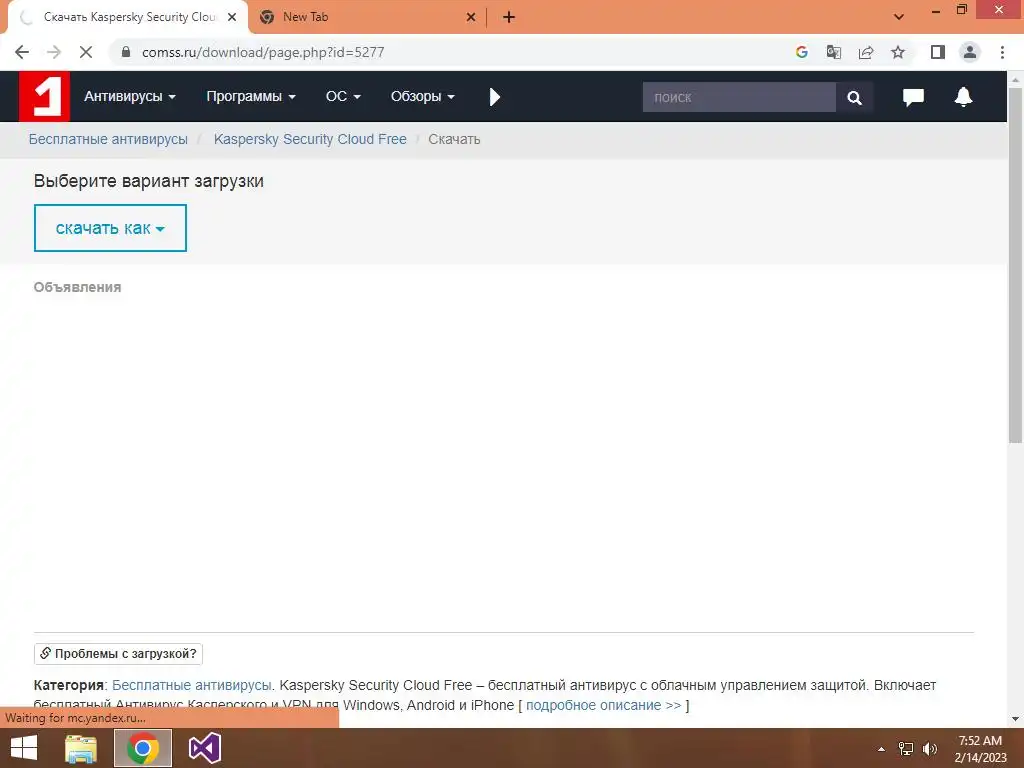Click Проблемы с загрузкой? button
Viewport: 1024px width, 768px height.
118,654
